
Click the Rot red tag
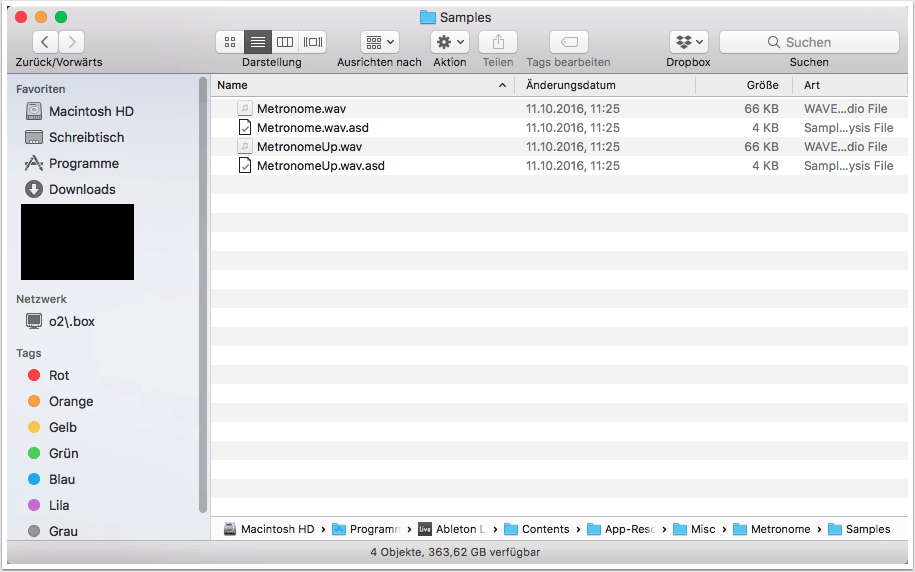[x=59, y=375]
